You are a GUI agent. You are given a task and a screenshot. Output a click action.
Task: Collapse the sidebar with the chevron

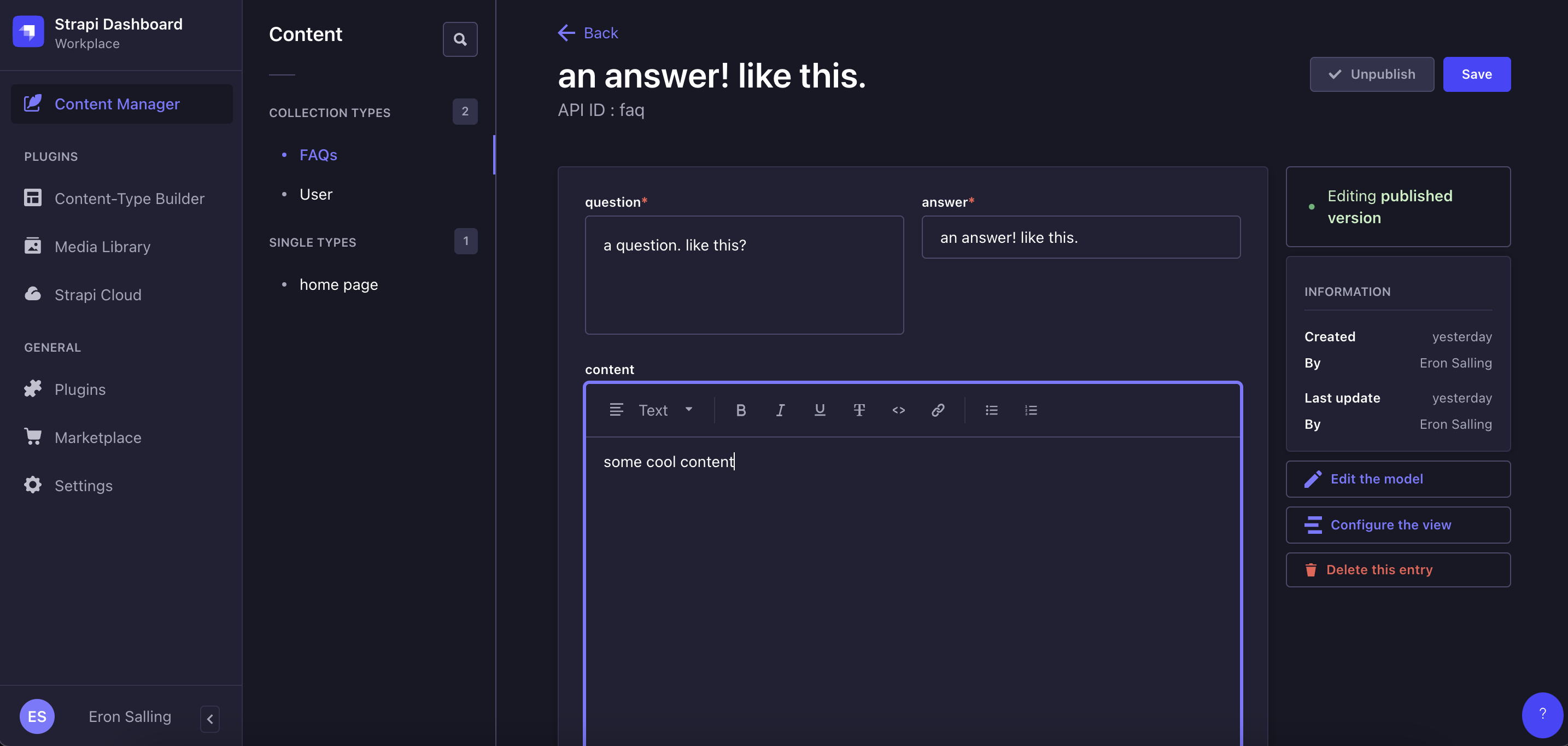[209, 719]
